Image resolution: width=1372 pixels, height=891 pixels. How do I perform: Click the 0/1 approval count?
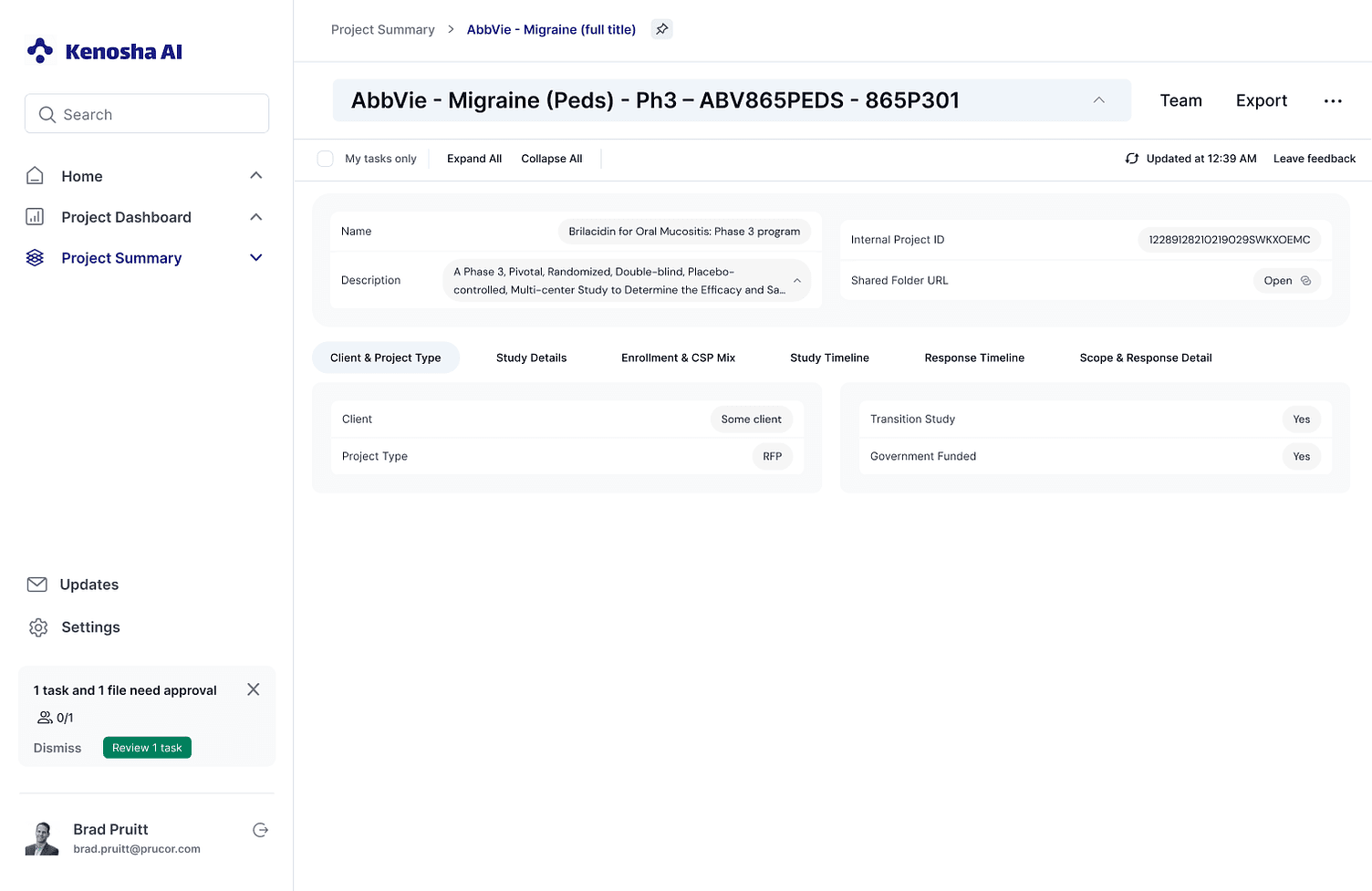(65, 718)
